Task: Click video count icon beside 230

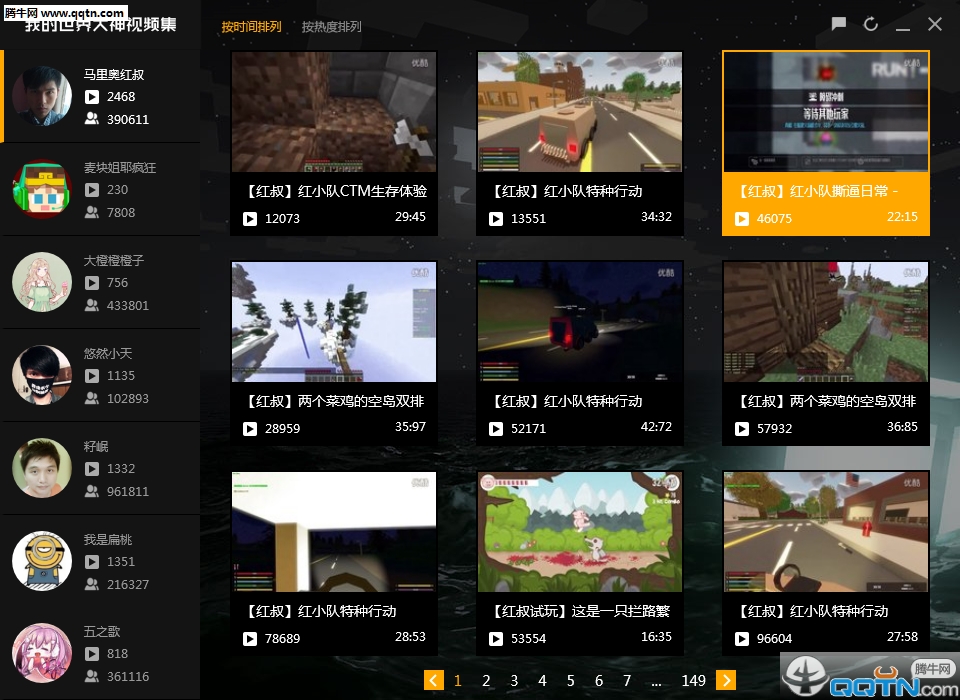Action: [x=92, y=190]
